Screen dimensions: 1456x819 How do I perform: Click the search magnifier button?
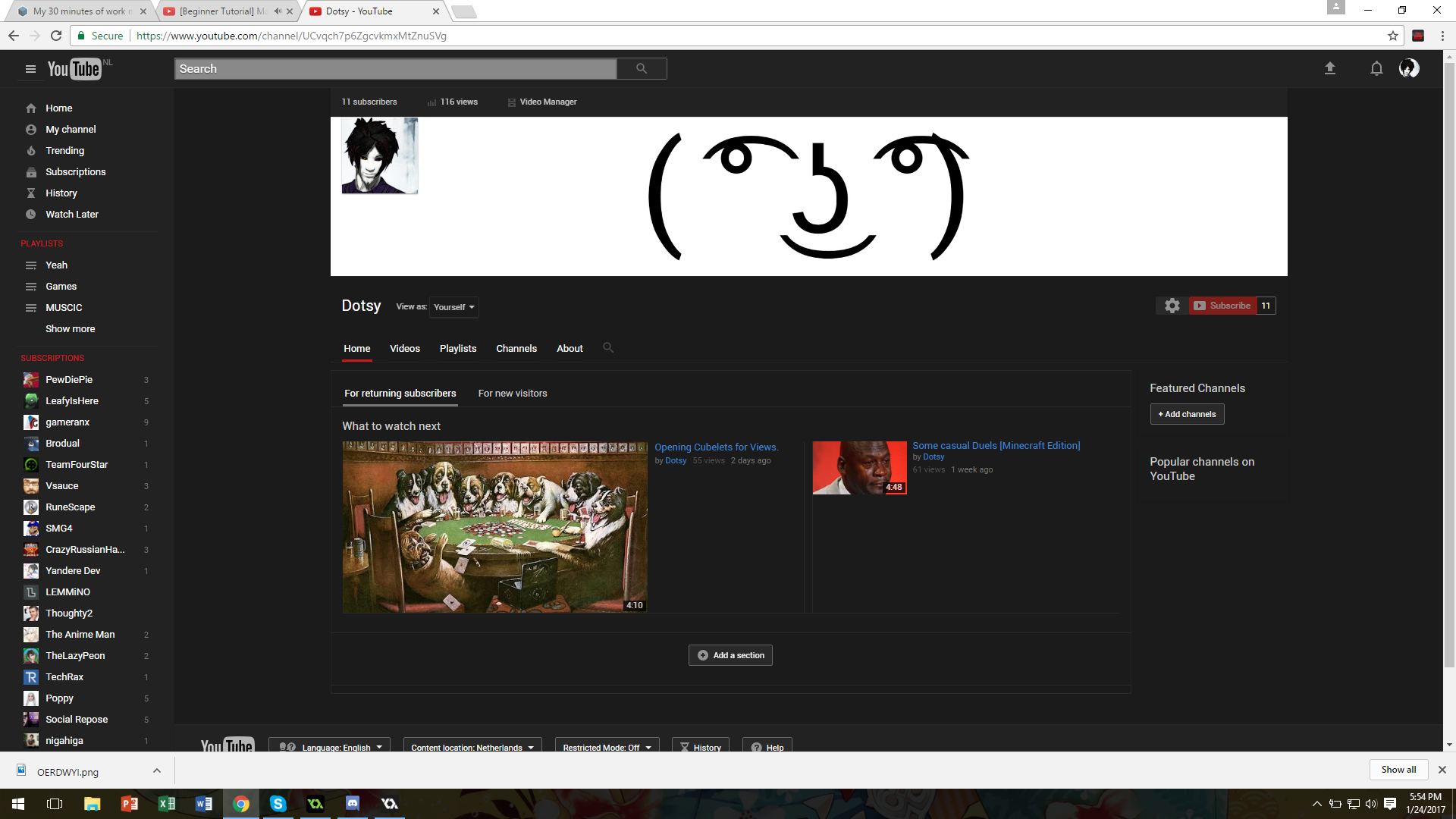point(642,68)
